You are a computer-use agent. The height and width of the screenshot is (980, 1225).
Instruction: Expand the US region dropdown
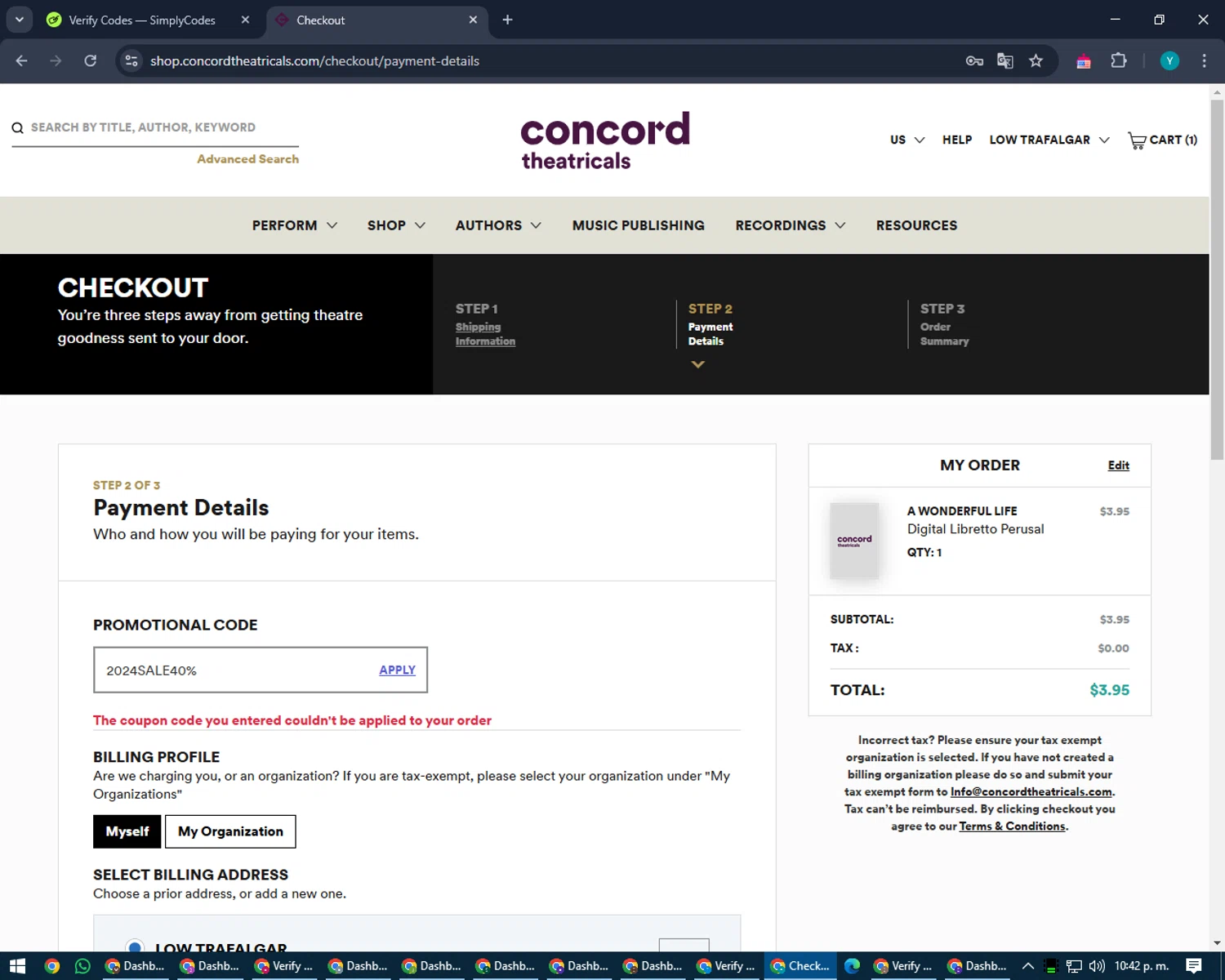[x=907, y=140]
